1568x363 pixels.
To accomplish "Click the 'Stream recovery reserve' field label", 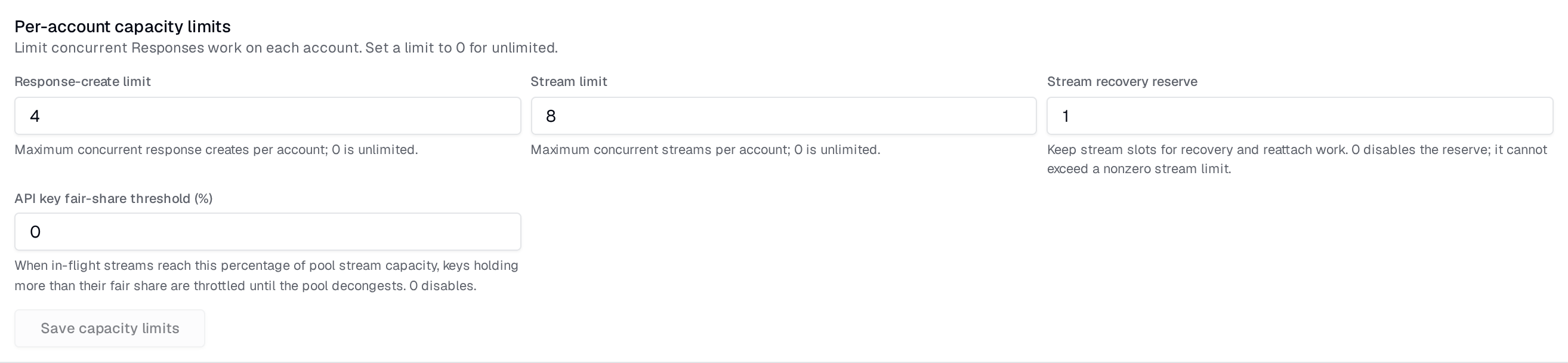I will [x=1122, y=82].
